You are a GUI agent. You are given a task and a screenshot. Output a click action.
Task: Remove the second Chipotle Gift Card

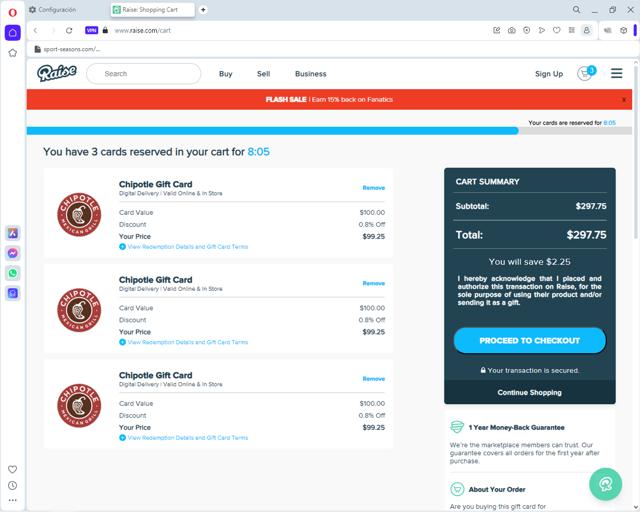(373, 283)
